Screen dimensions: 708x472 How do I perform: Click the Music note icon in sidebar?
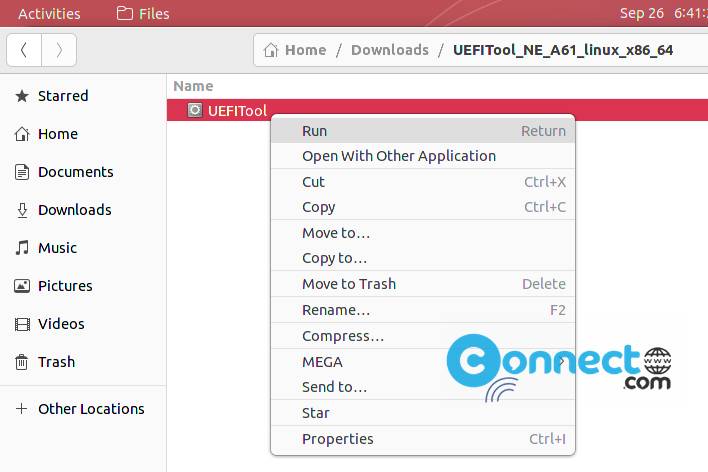click(x=22, y=248)
